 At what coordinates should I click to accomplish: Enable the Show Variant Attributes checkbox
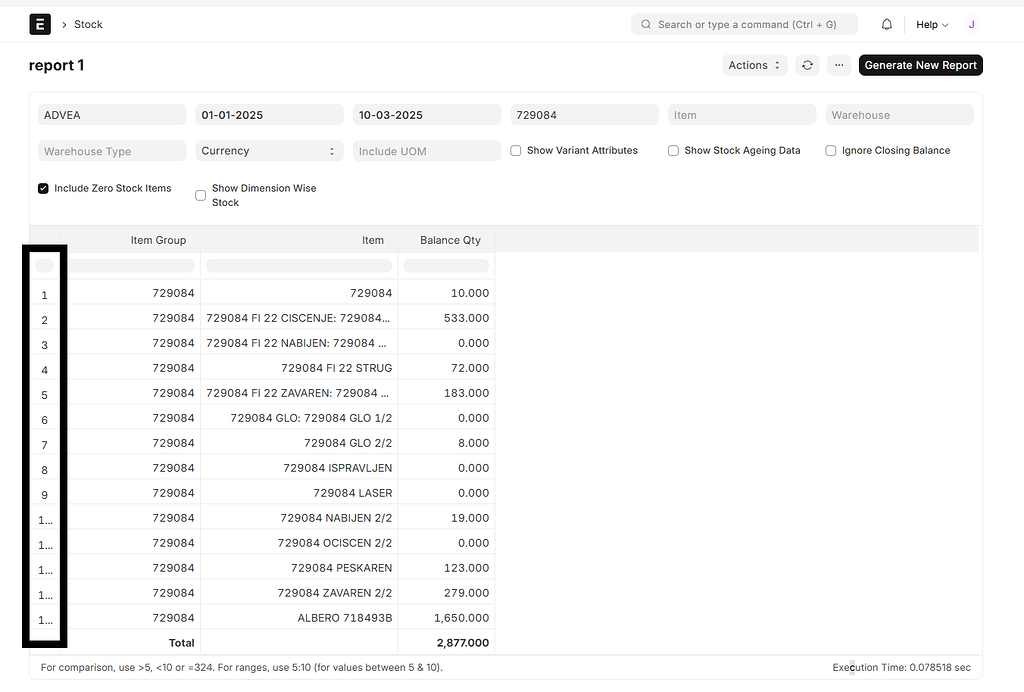(x=516, y=150)
